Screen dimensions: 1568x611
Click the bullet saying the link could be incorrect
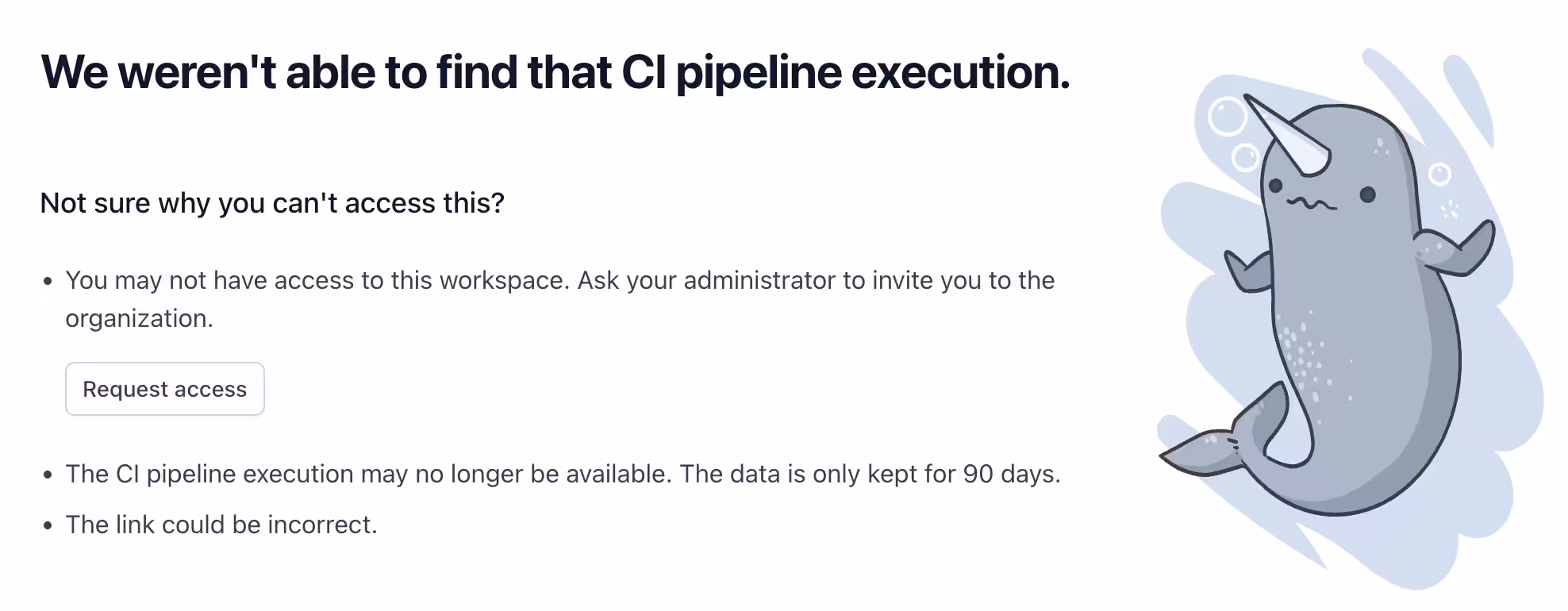(222, 524)
